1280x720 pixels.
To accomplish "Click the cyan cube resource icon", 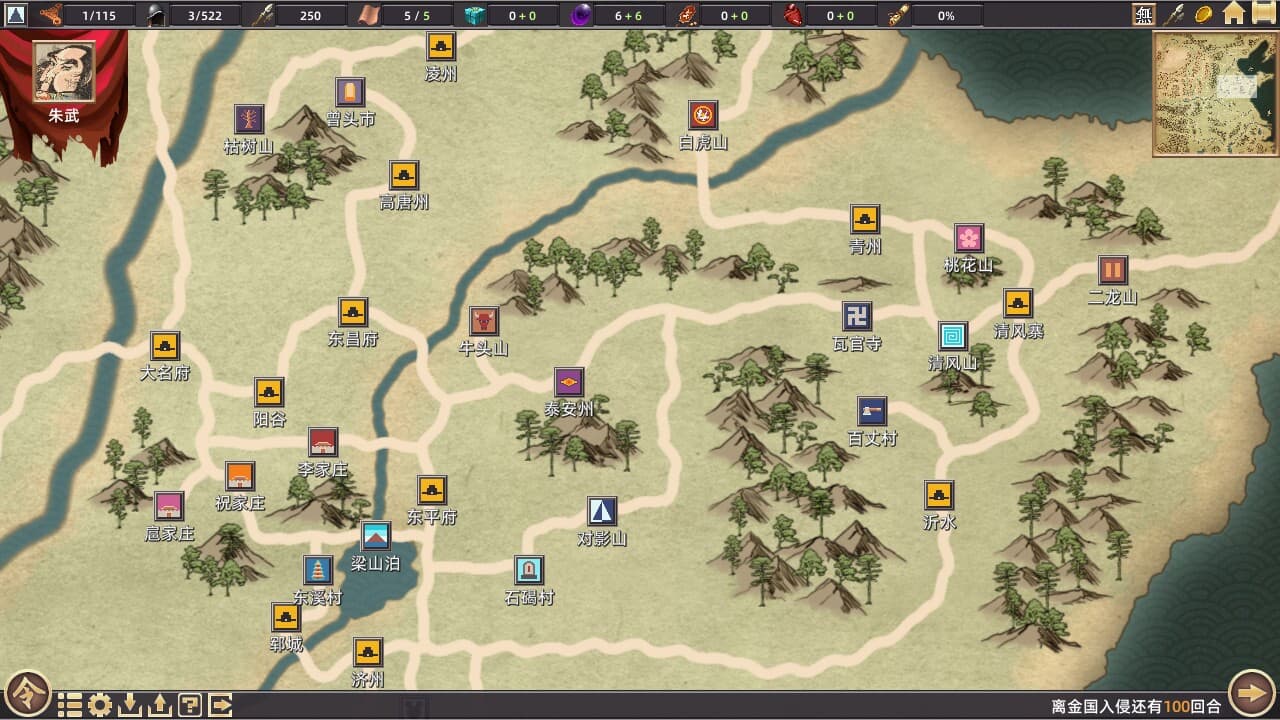I will tap(475, 15).
